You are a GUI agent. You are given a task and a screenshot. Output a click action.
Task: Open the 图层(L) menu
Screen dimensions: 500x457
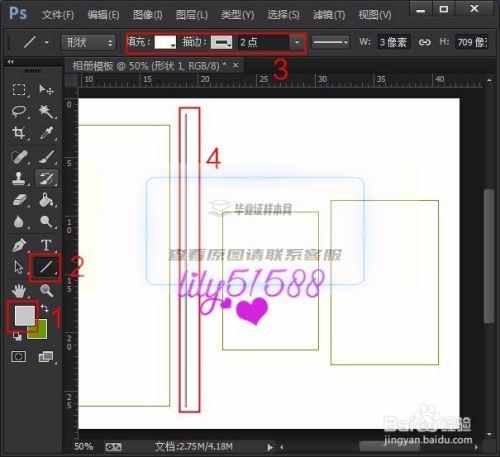coord(192,15)
